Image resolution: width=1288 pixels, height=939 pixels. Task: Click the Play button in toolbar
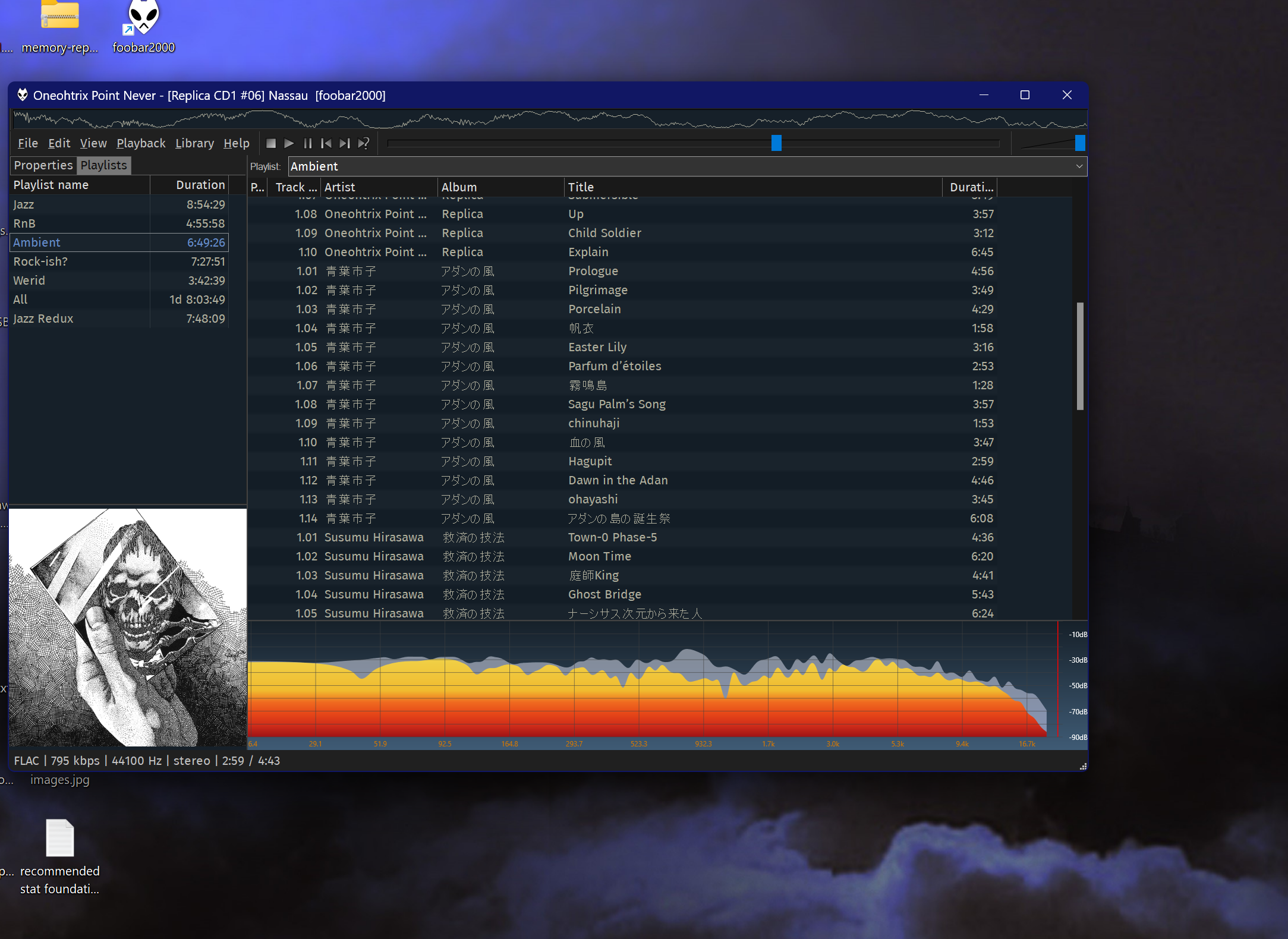[289, 143]
